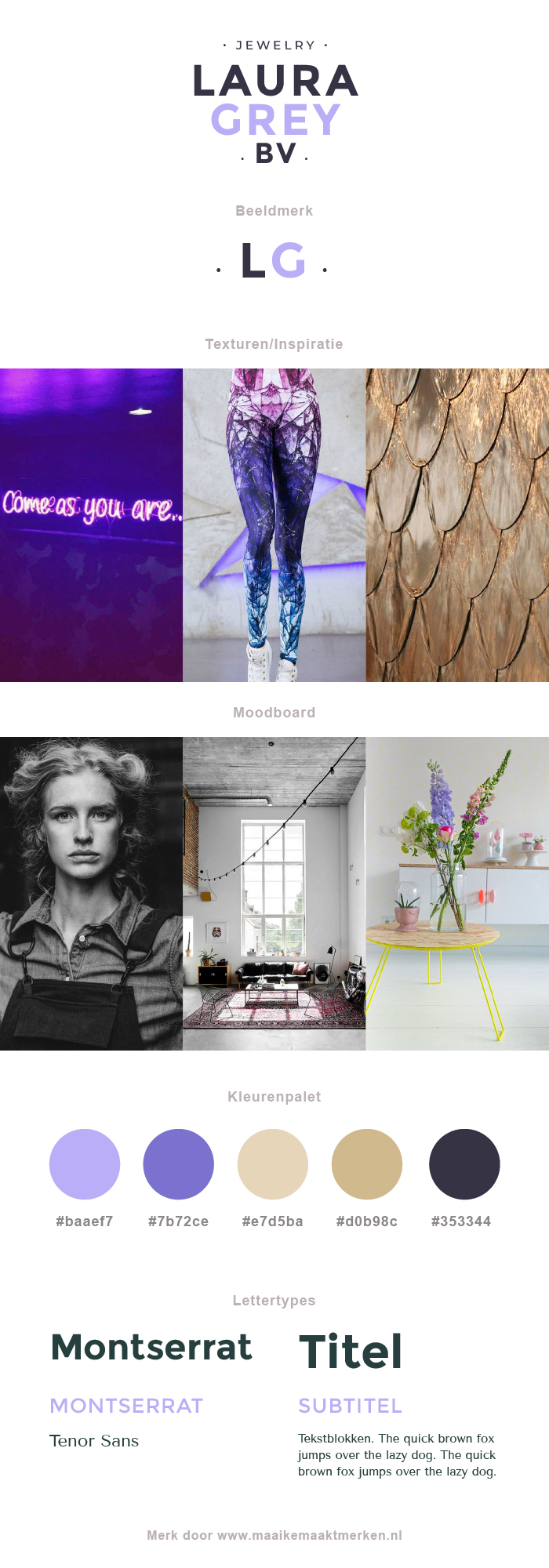
Task: Open the industrial loft living room photo
Action: coord(274,894)
